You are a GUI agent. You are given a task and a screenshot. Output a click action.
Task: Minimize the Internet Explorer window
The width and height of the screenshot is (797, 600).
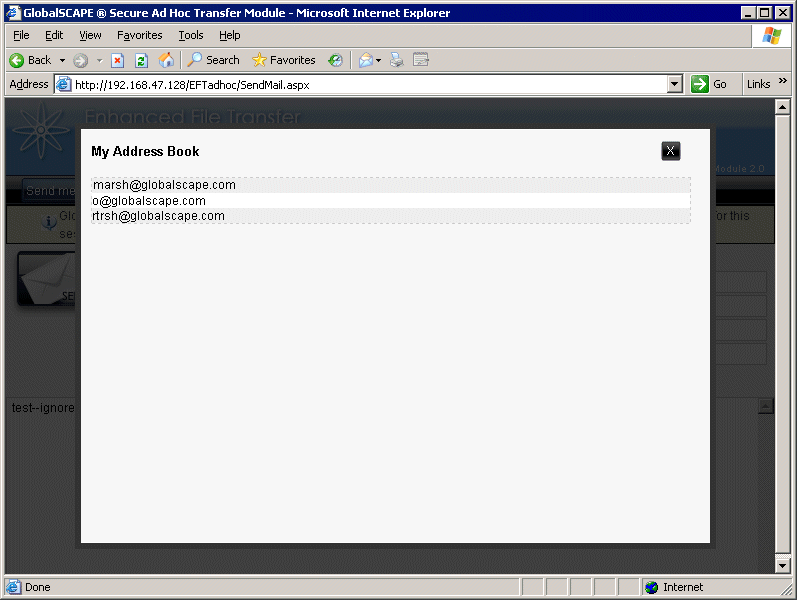(748, 13)
